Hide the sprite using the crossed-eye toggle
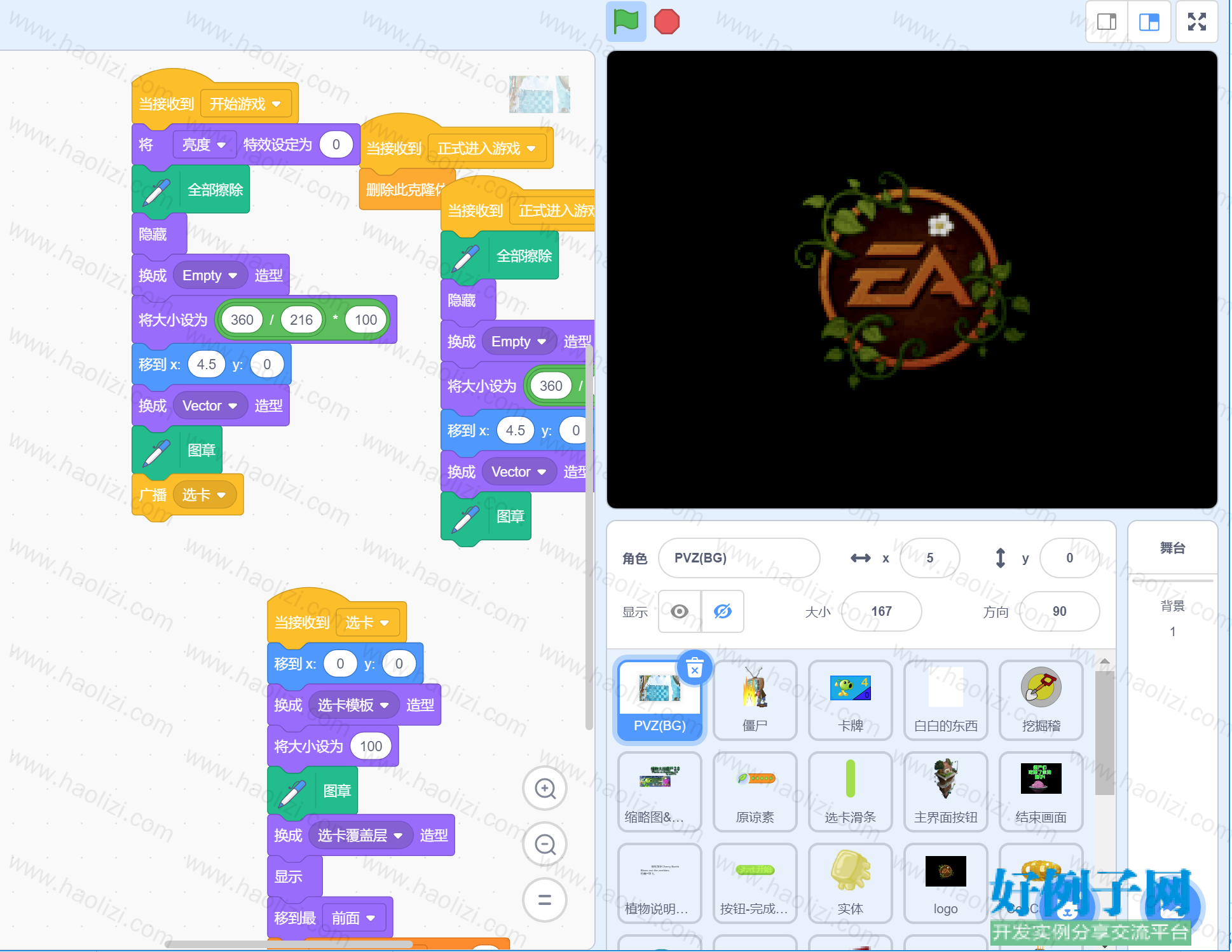The height and width of the screenshot is (952, 1232). (x=723, y=611)
